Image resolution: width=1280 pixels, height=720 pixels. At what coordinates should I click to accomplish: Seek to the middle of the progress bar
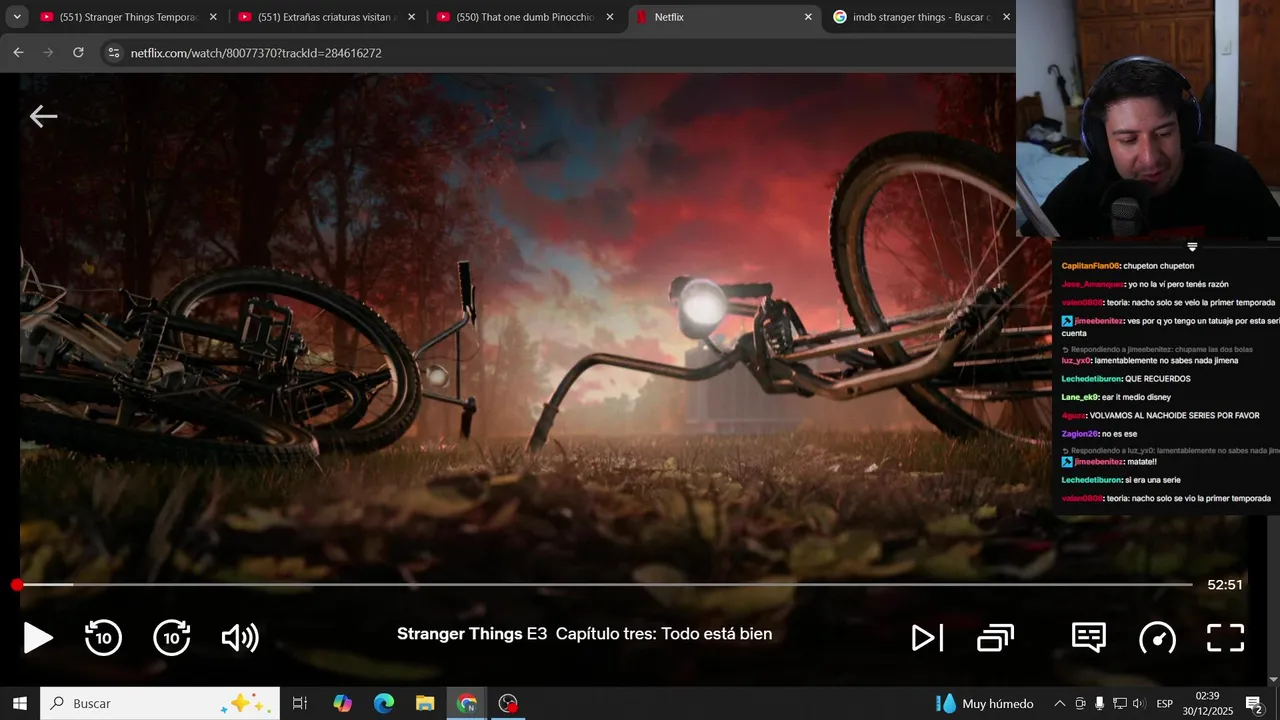(604, 585)
